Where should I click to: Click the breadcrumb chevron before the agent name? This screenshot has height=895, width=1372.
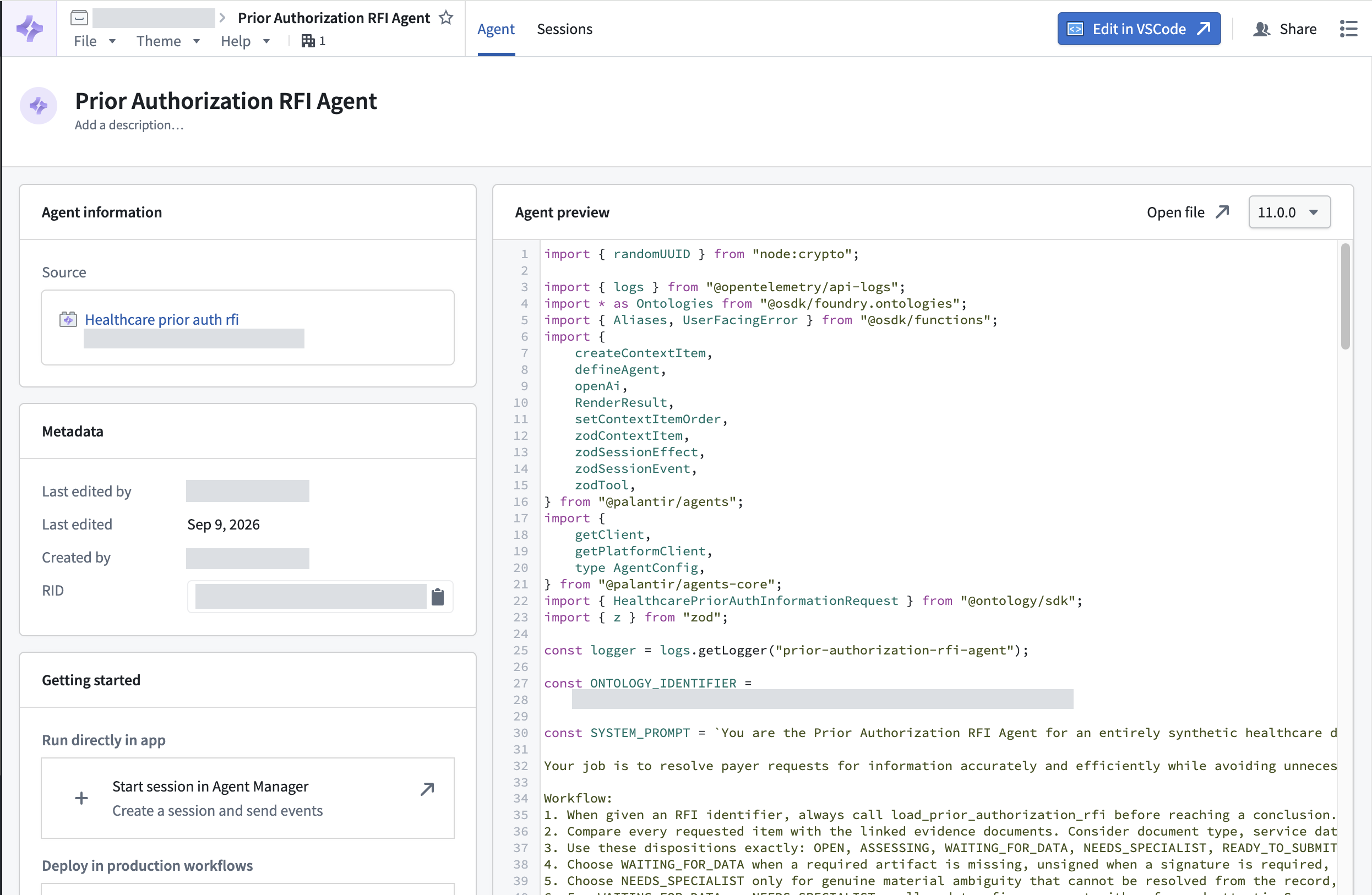coord(222,18)
